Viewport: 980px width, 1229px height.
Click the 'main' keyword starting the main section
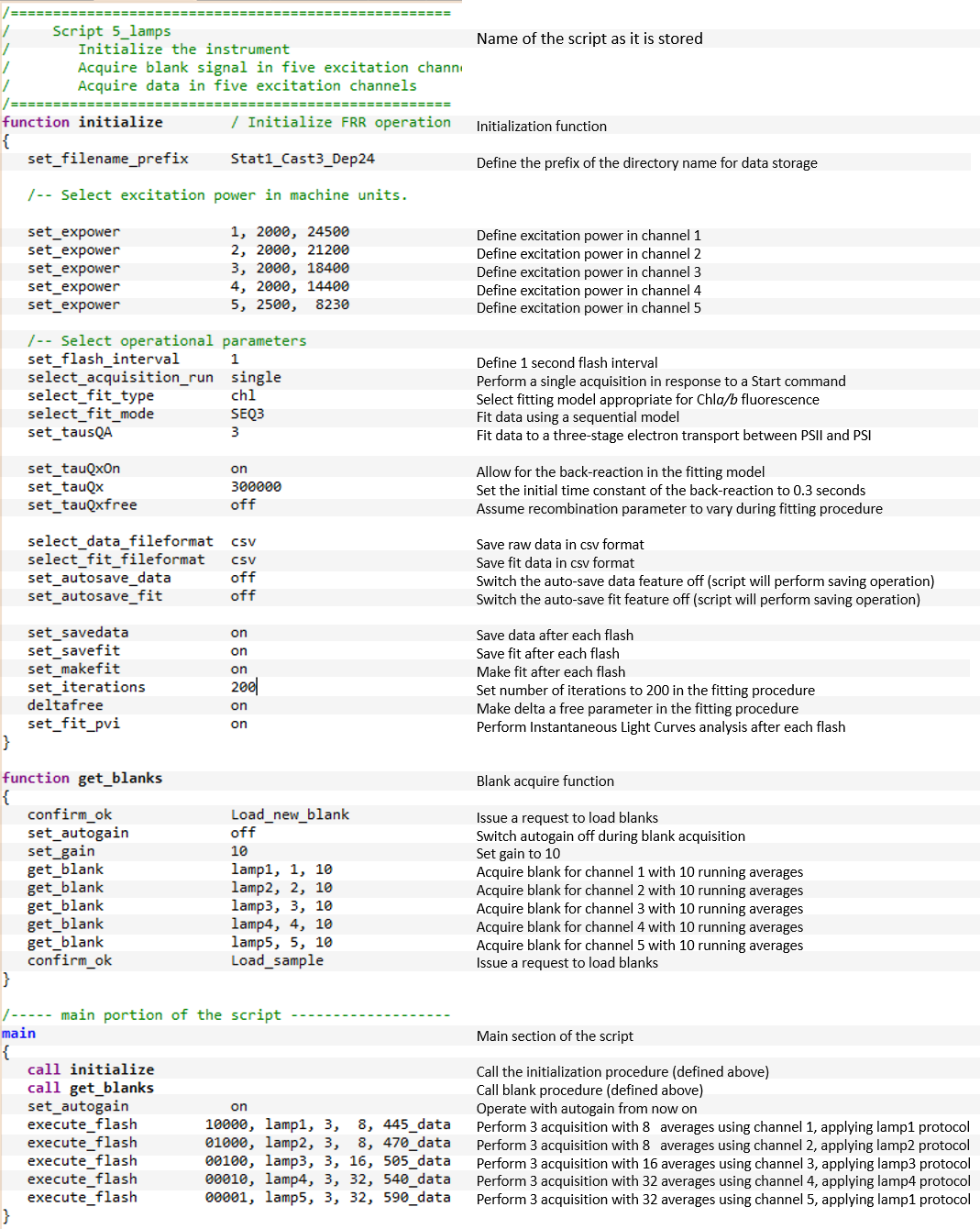point(19,1033)
